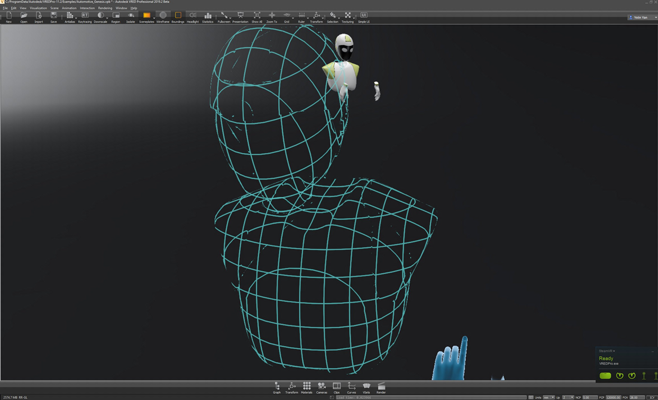This screenshot has height=400, width=658.
Task: Click the first base station icon in SteamVR
Action: (644, 376)
